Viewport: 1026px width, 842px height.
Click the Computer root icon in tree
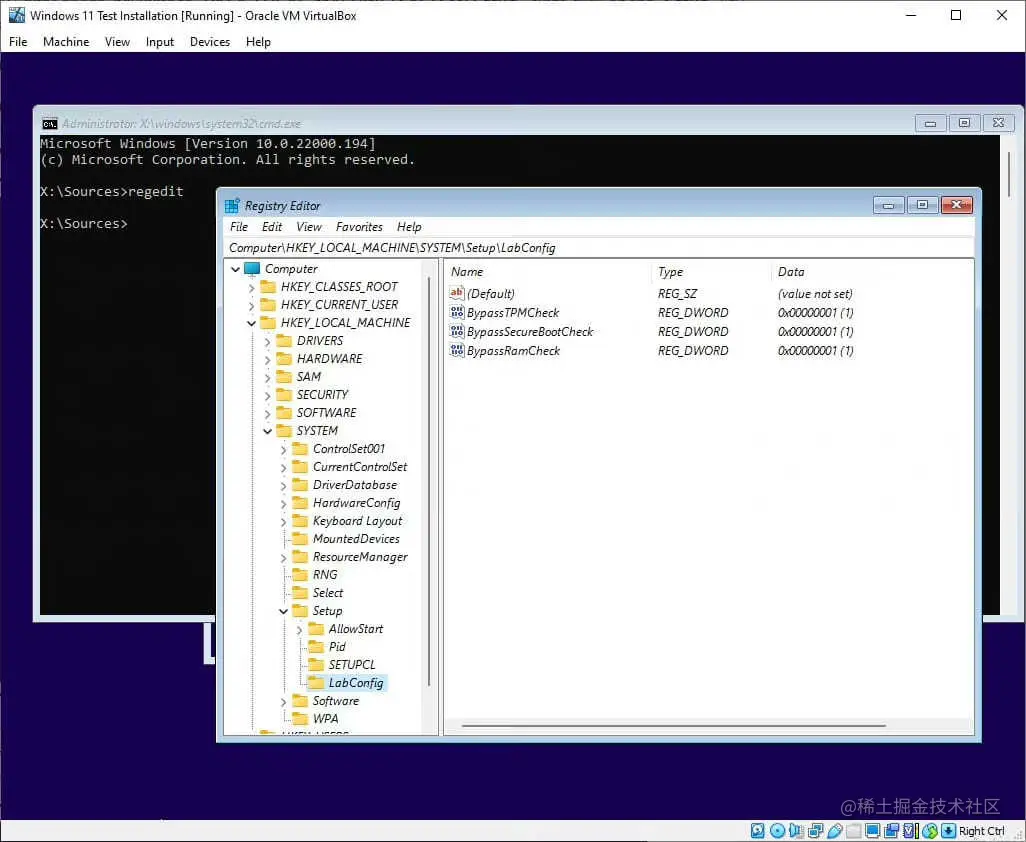252,268
